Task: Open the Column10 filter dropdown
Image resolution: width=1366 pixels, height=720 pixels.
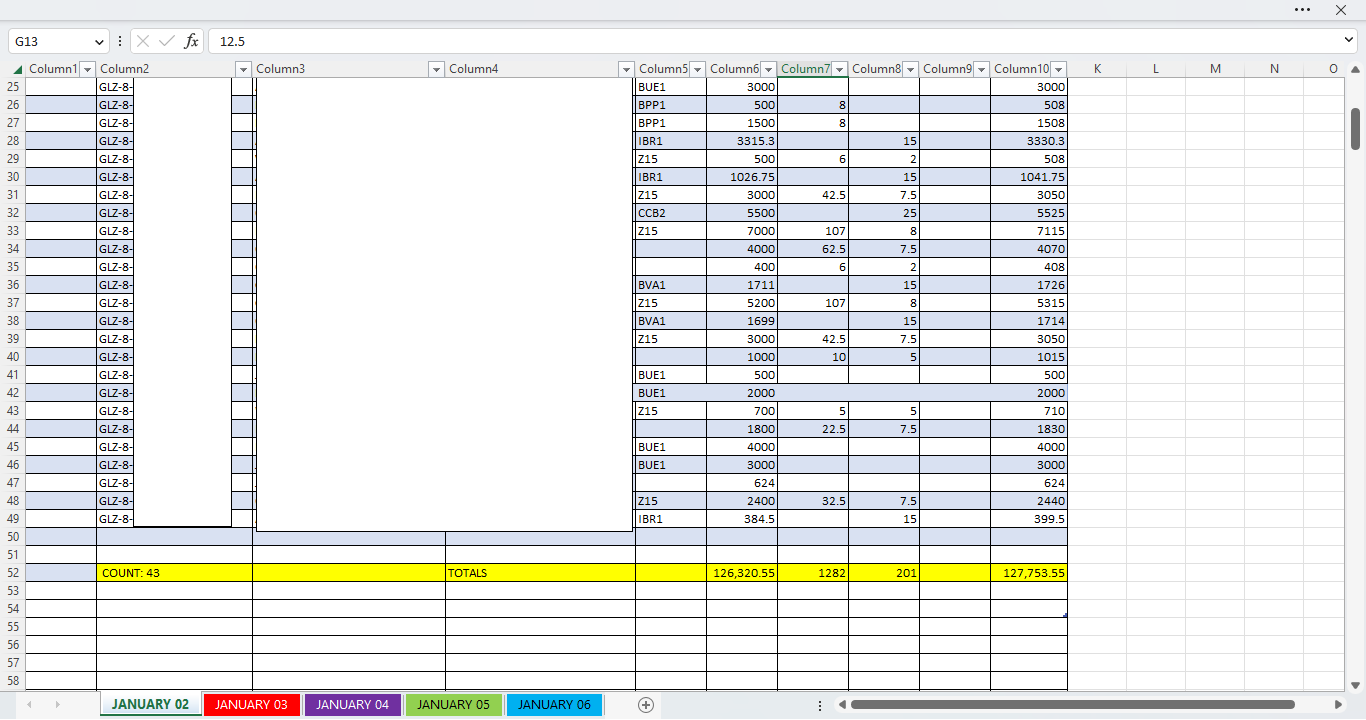Action: (x=1058, y=69)
